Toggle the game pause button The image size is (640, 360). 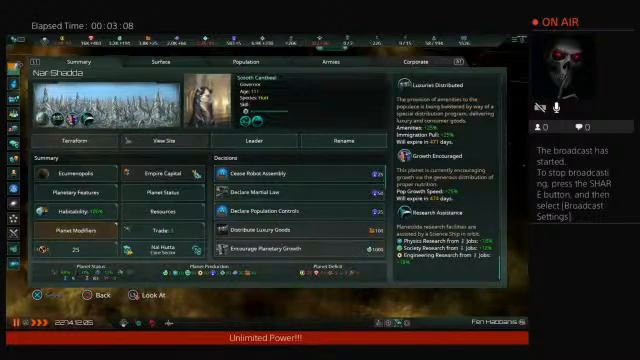[x=16, y=323]
